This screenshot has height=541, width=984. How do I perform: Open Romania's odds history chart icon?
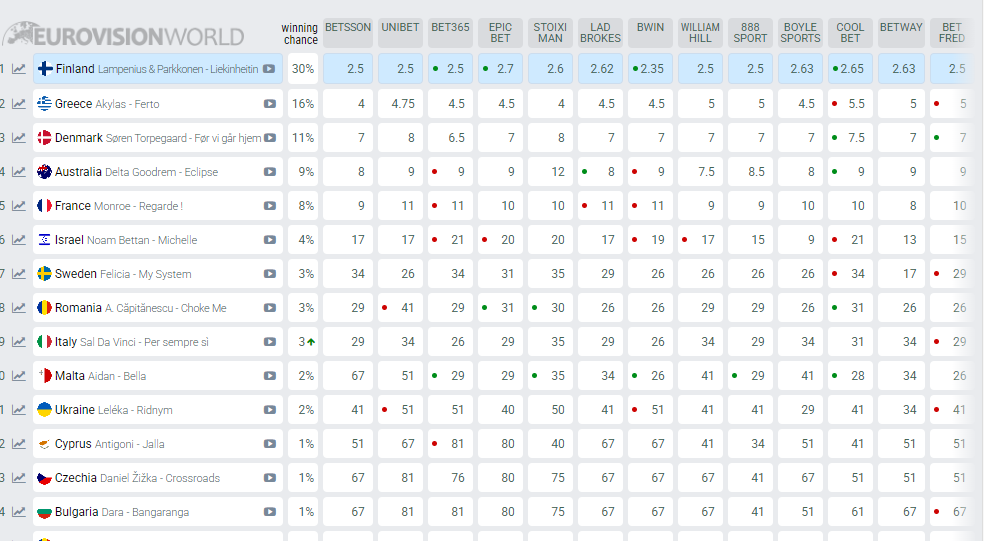click(x=19, y=308)
